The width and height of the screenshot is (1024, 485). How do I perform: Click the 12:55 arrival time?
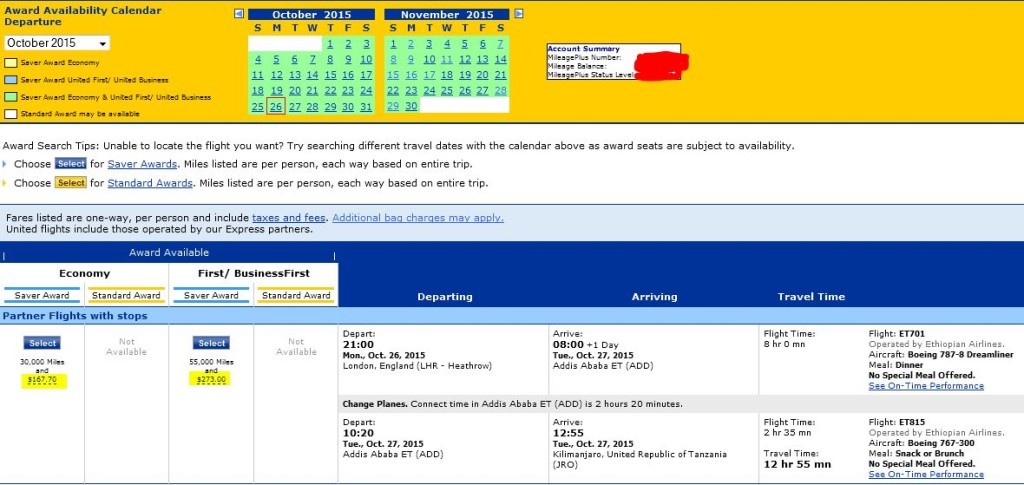tap(568, 433)
